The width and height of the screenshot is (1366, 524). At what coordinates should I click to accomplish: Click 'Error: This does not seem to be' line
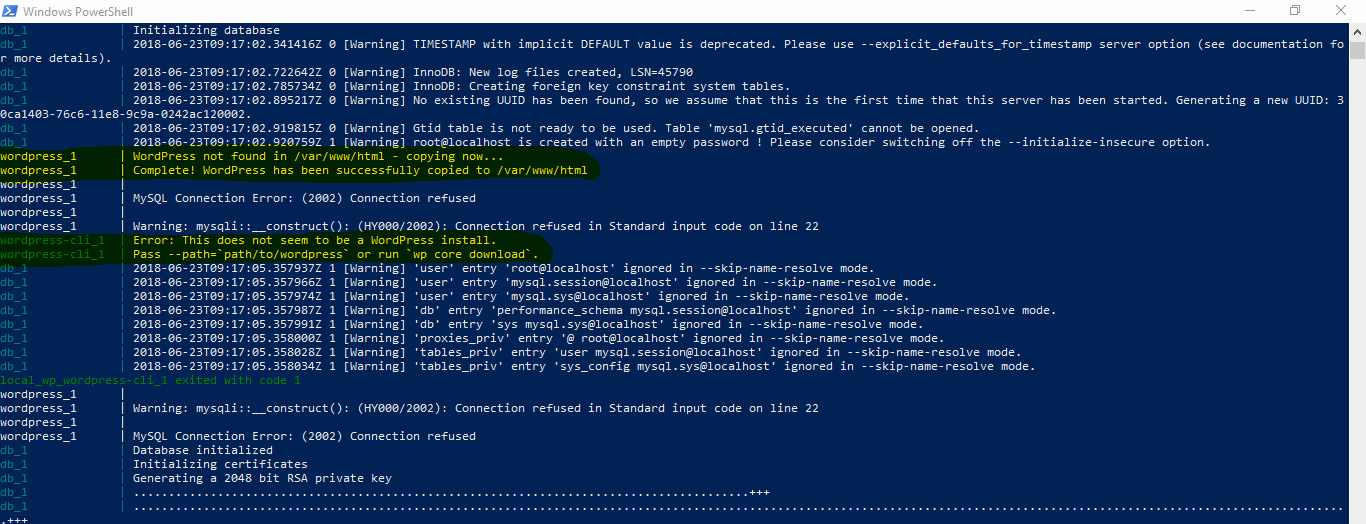click(x=314, y=241)
